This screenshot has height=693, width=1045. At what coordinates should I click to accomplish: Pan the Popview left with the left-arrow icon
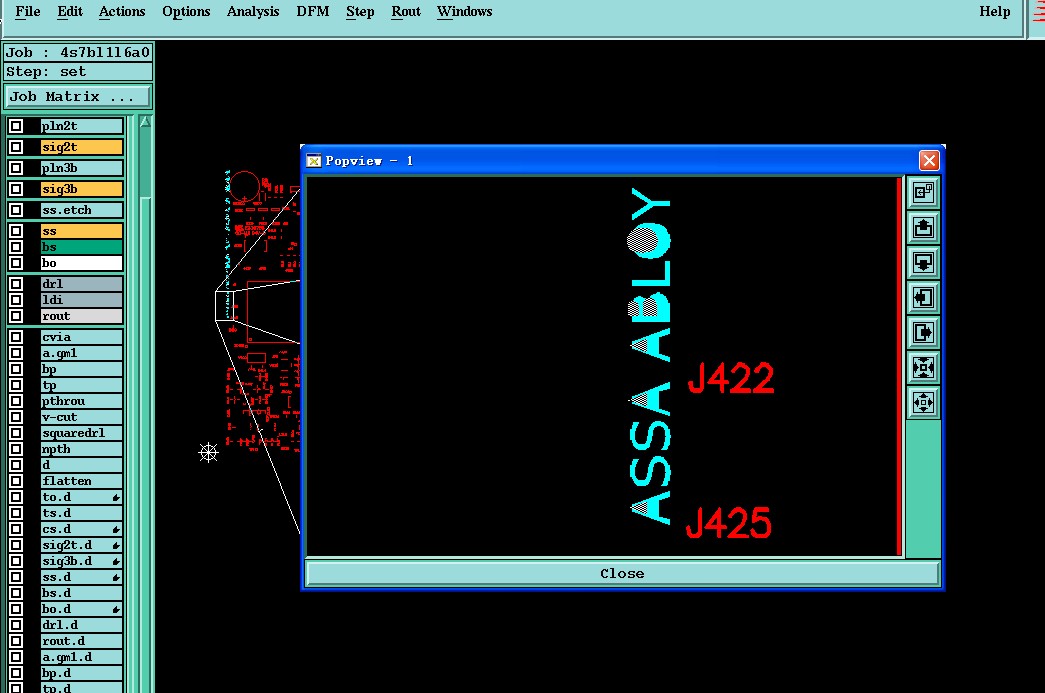pos(923,298)
